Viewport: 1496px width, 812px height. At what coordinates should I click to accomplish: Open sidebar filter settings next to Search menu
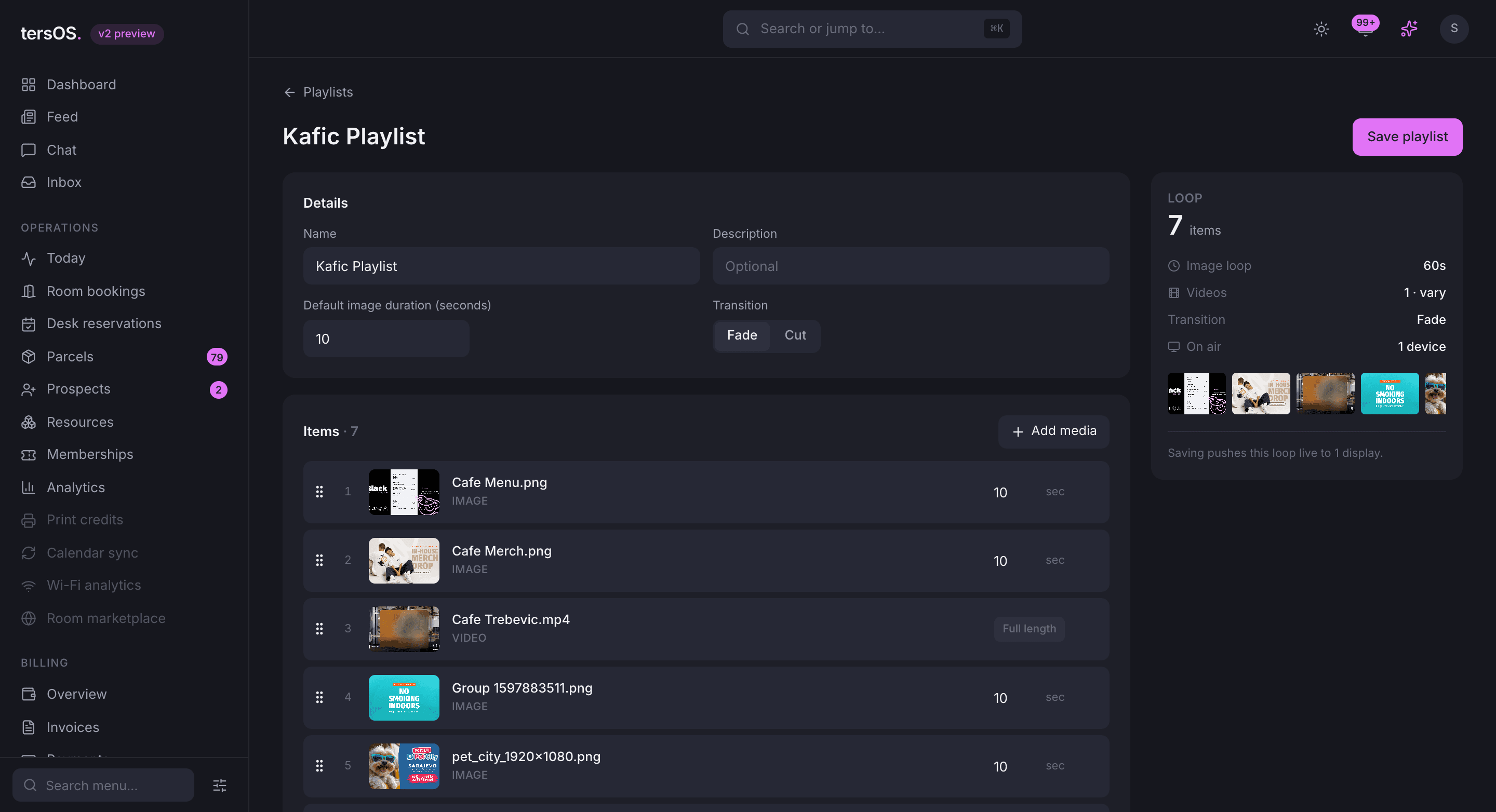(220, 786)
